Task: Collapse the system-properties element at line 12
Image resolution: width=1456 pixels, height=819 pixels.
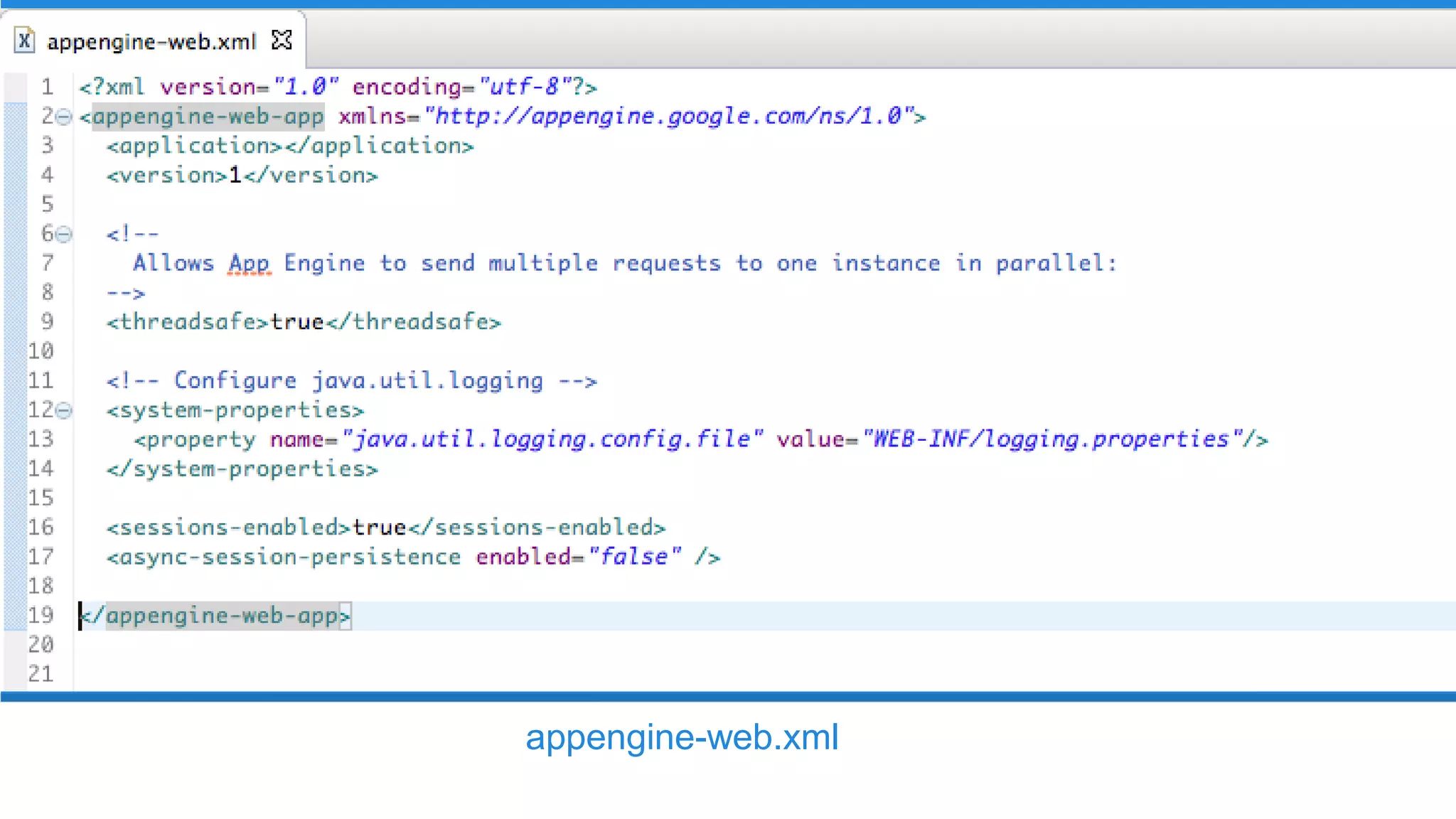Action: 64,410
